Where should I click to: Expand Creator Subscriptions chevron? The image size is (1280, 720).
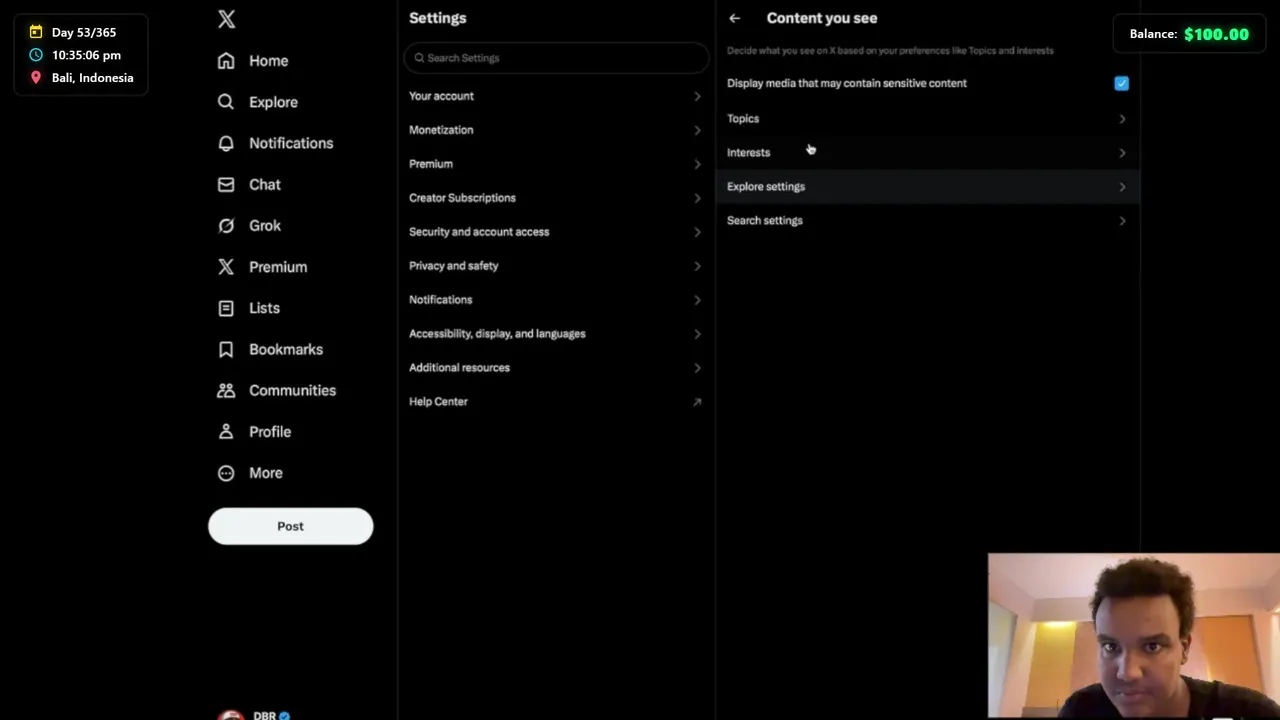point(697,198)
